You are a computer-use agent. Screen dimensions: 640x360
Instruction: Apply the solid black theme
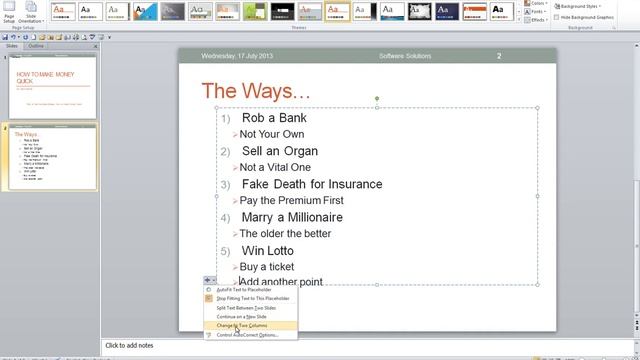(x=282, y=11)
